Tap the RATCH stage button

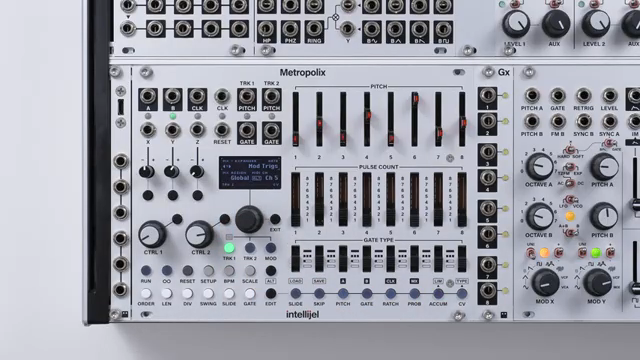(390, 293)
